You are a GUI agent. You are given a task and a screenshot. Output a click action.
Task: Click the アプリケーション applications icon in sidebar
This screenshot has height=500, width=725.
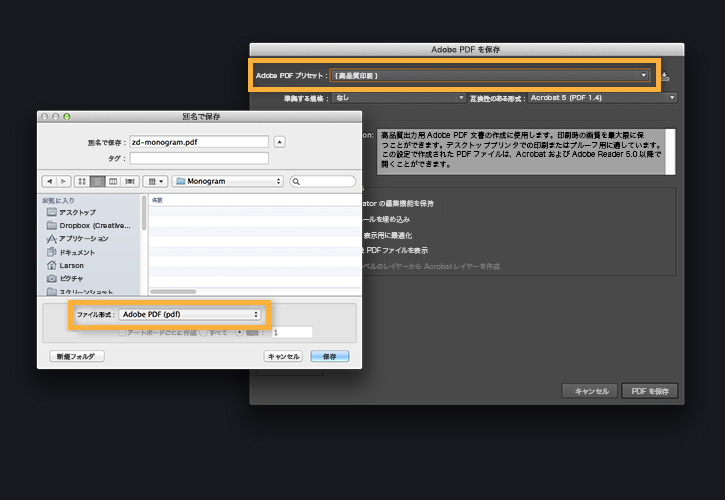click(x=51, y=239)
